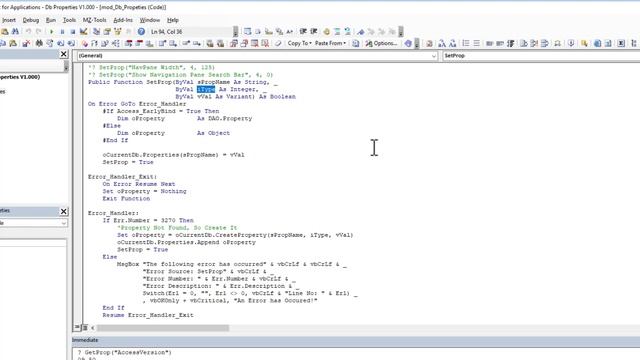Open the MZ-Tools menu

[94, 20]
